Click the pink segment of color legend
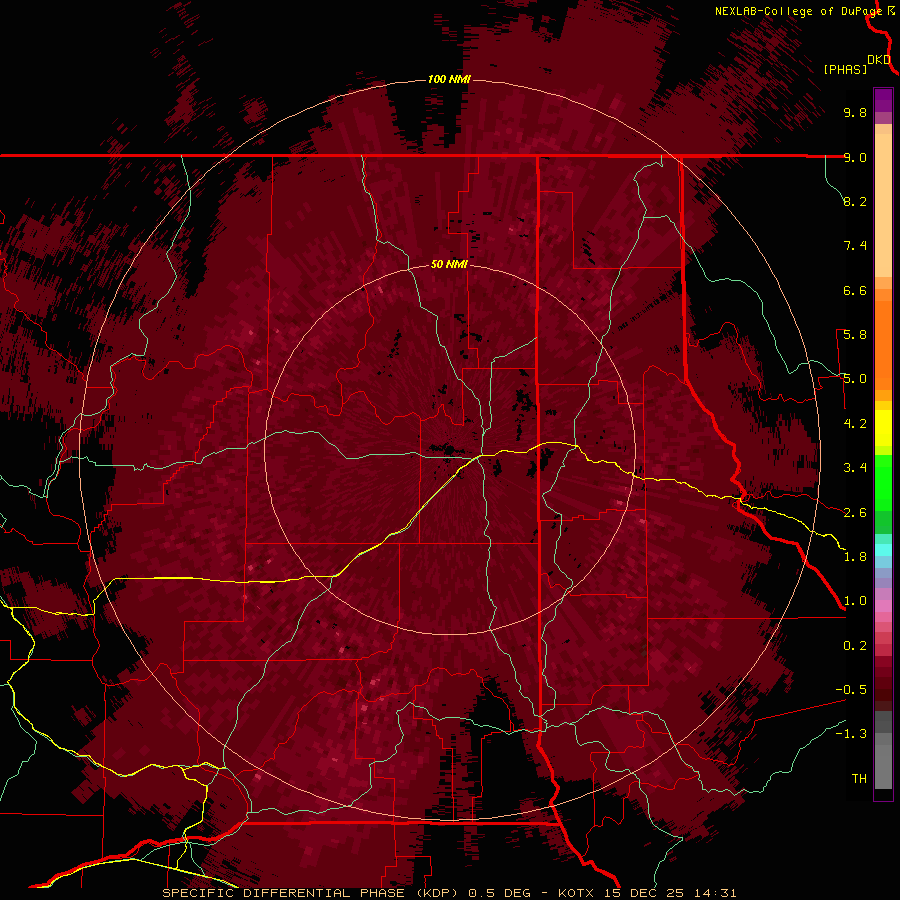The image size is (900, 900). coord(883,606)
